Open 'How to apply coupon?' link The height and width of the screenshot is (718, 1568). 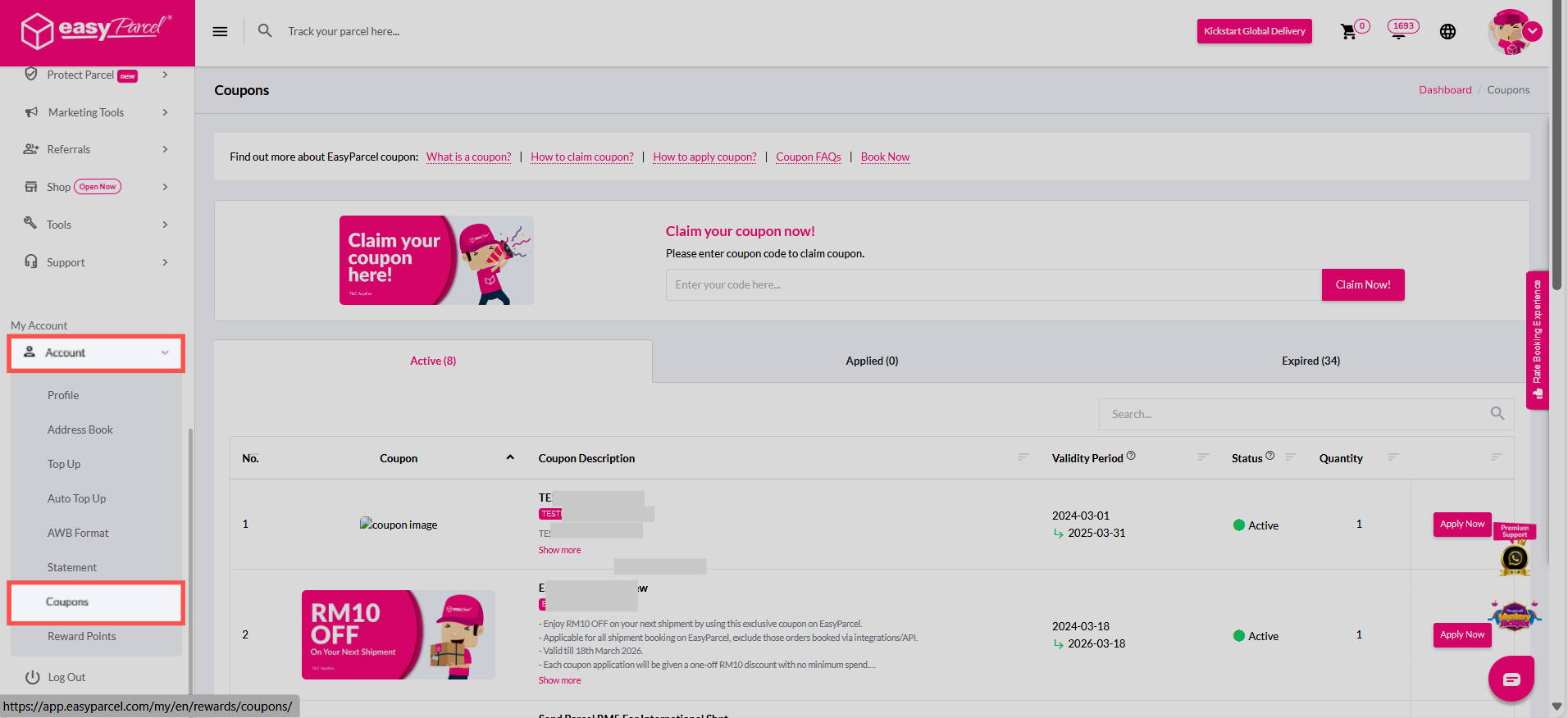[x=704, y=157]
